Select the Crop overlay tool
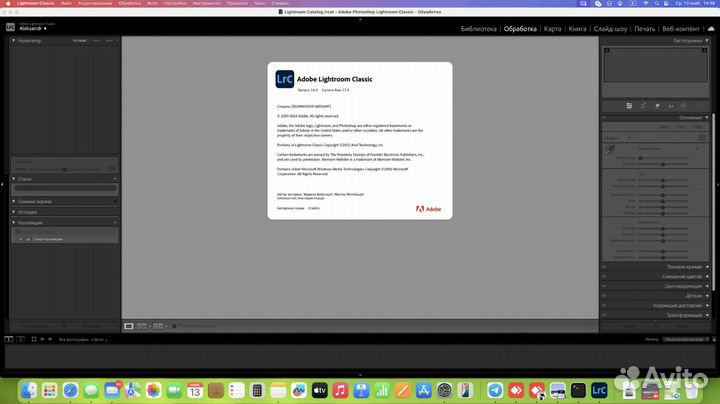720x404 pixels. pos(643,106)
